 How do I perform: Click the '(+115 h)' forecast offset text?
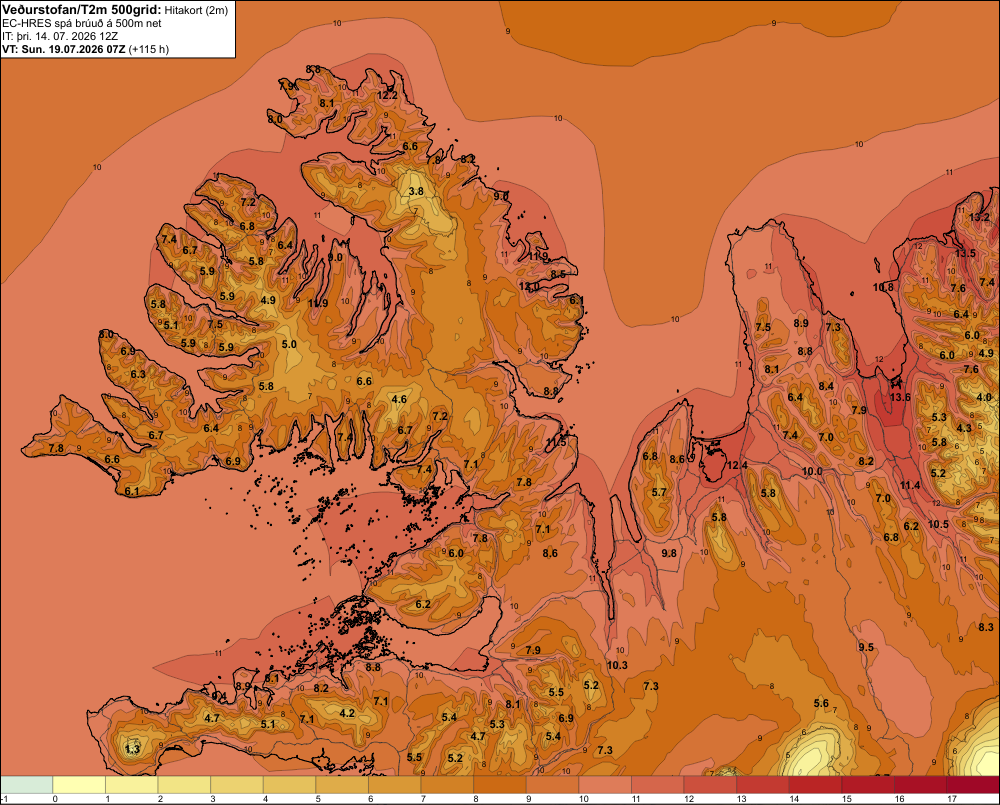(x=149, y=49)
